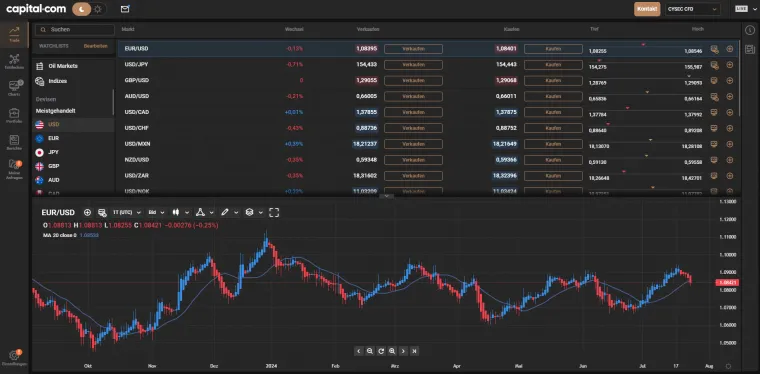
Task: Open Meine Anfragen in the sidebar
Action: (14, 170)
